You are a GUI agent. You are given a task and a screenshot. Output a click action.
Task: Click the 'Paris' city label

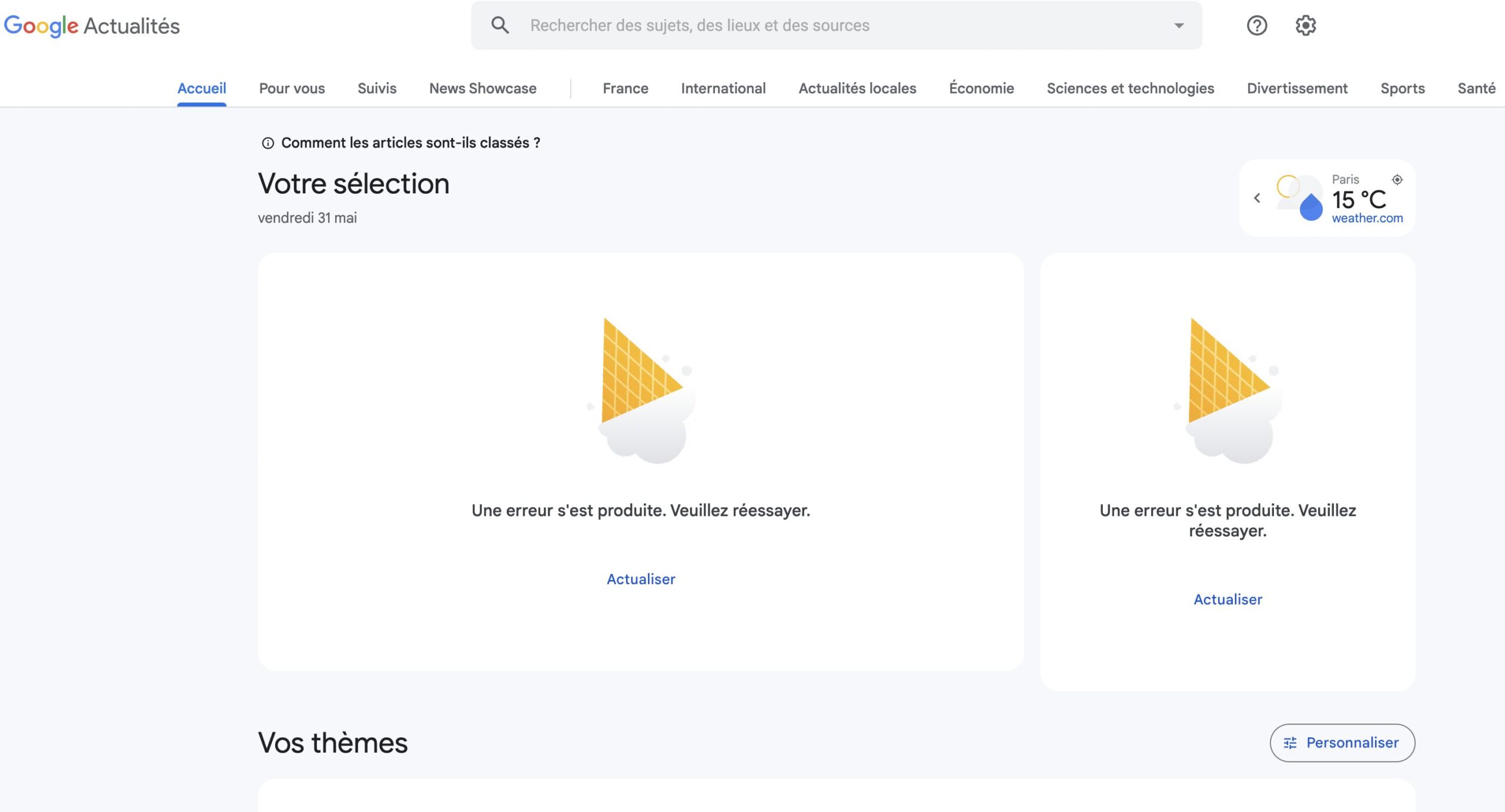pyautogui.click(x=1345, y=179)
